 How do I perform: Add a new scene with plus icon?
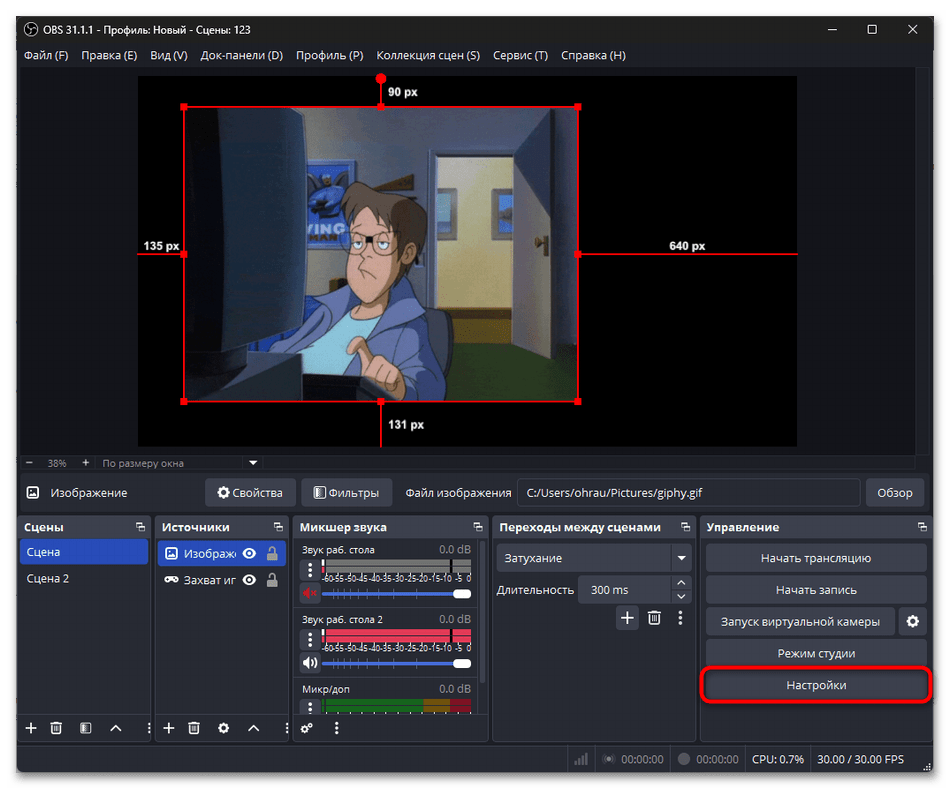[x=31, y=728]
